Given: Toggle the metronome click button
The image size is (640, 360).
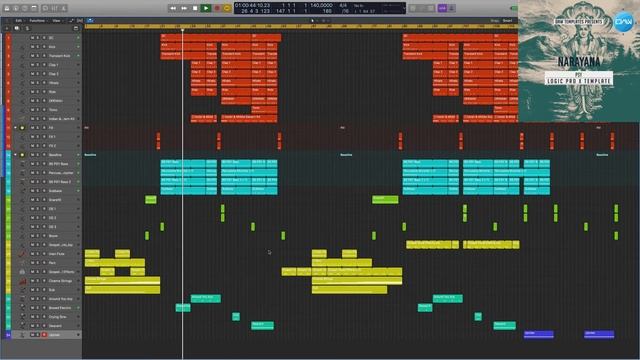Looking at the screenshot, I should (x=452, y=8).
